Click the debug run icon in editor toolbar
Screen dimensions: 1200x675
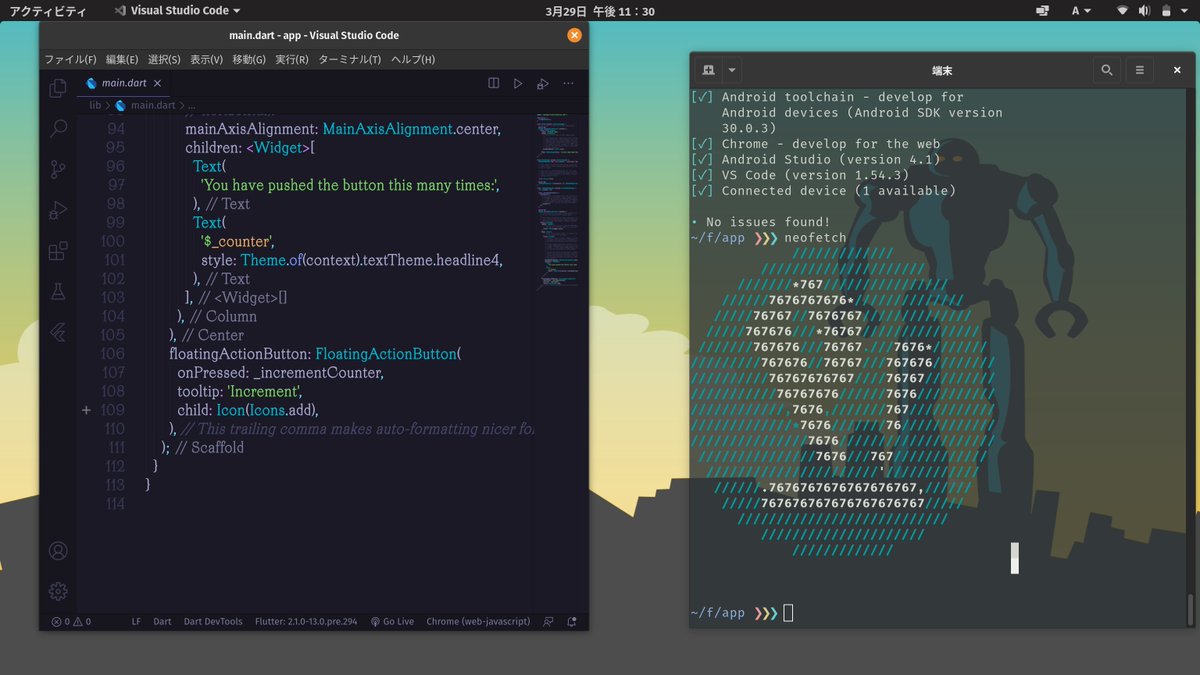[x=543, y=84]
